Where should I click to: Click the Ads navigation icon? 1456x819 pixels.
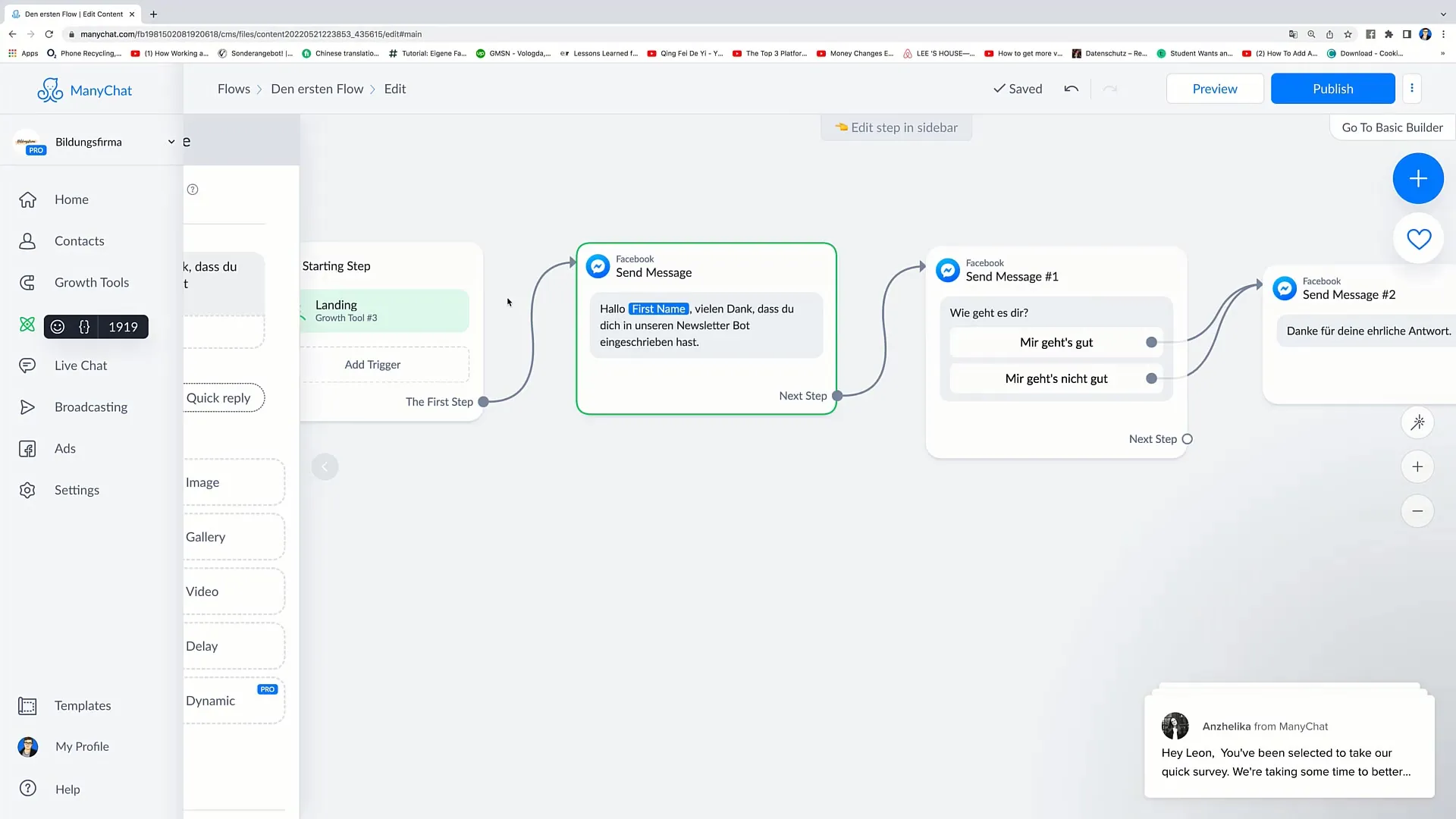tap(27, 448)
